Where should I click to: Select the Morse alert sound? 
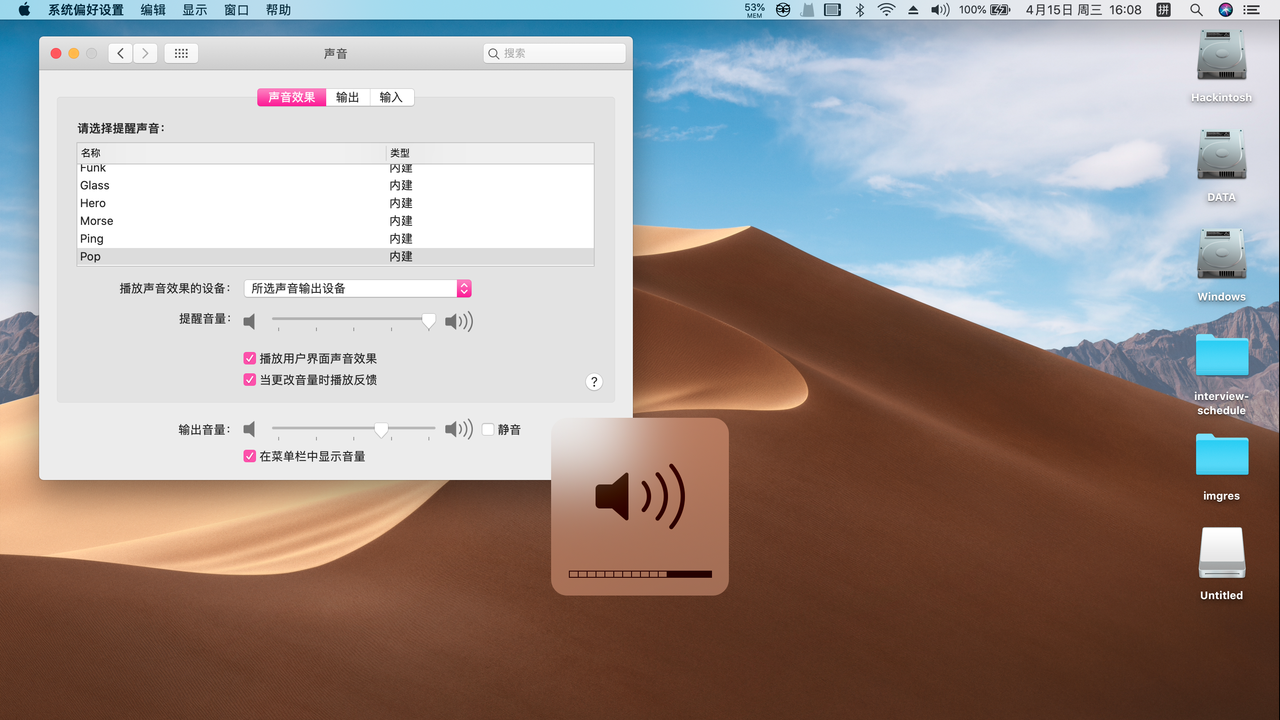point(335,221)
